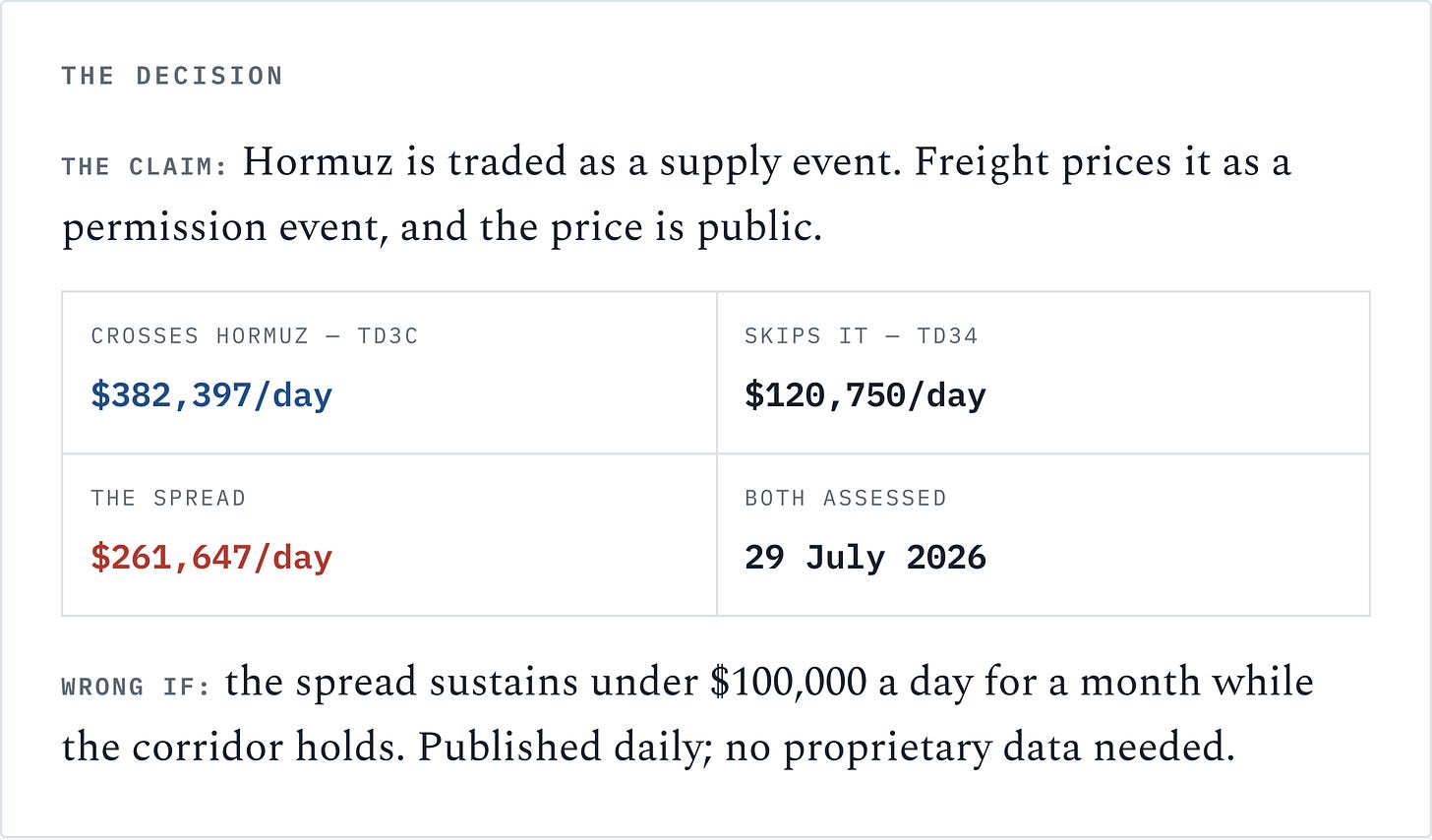Click the word "Hormuz" in the claim
The width and height of the screenshot is (1432, 840).
(x=319, y=162)
